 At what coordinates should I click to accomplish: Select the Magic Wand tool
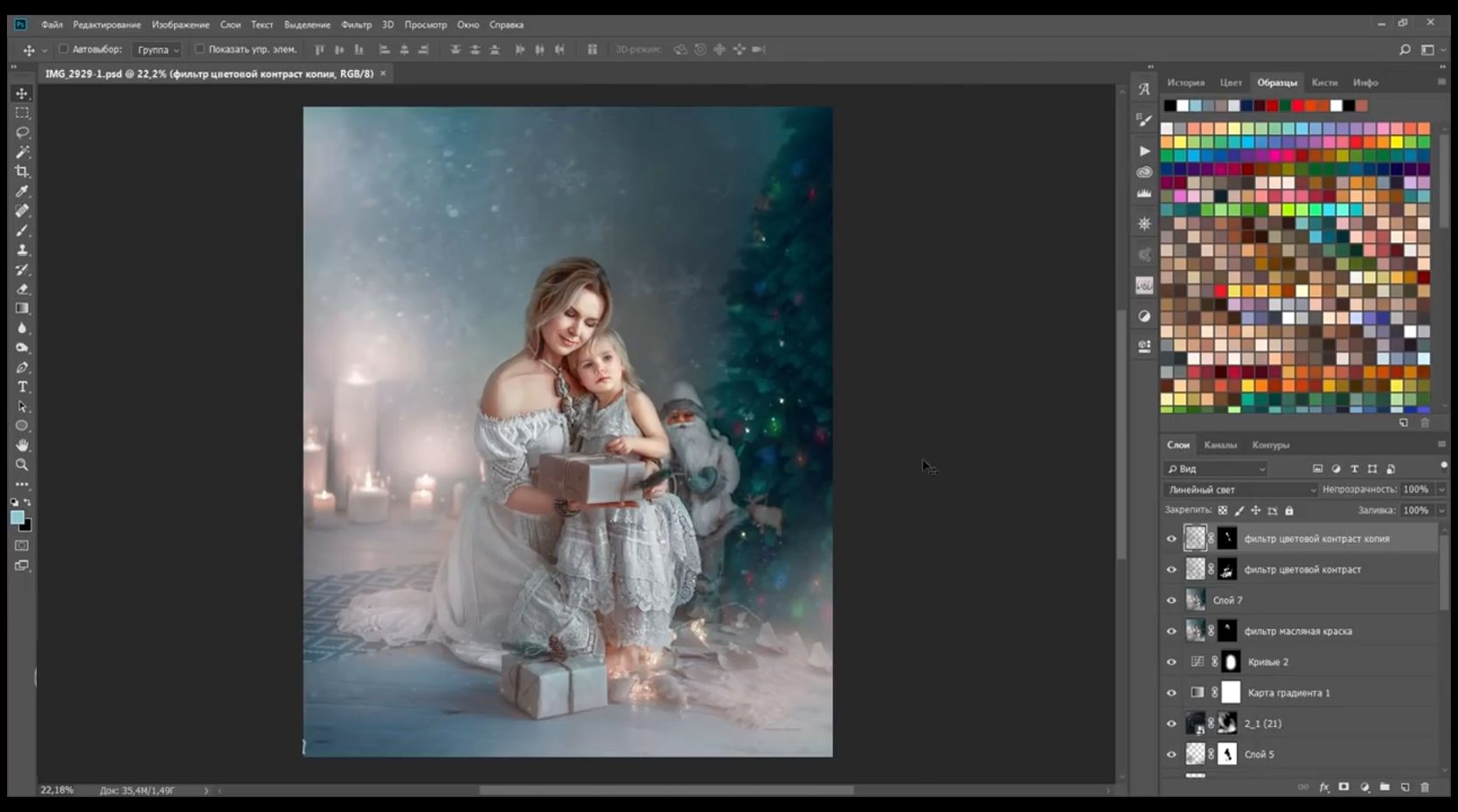(x=22, y=152)
